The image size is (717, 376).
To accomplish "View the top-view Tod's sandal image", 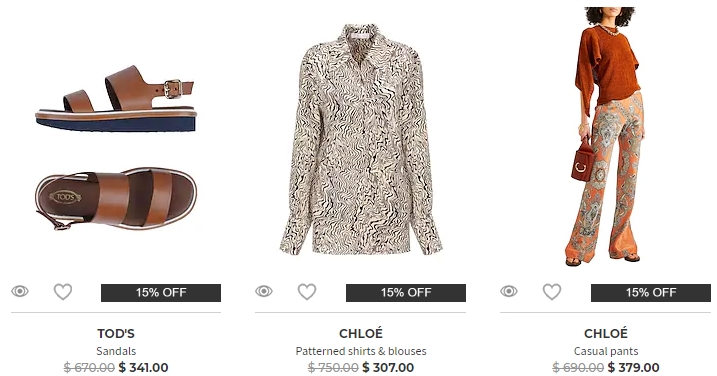I will (116, 199).
